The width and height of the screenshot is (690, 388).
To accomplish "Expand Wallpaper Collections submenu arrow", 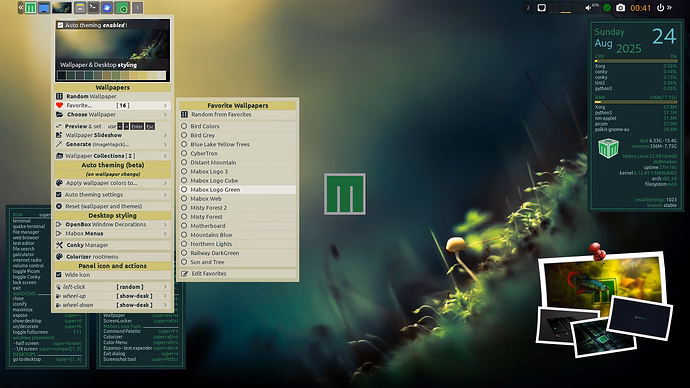I will coord(165,156).
